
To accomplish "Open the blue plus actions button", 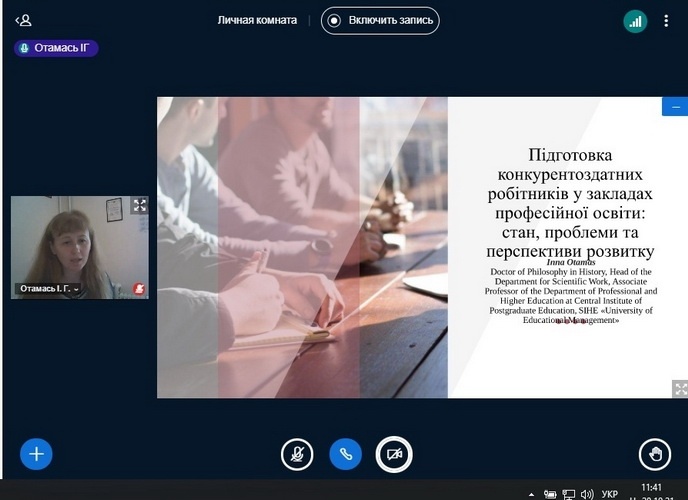I will pyautogui.click(x=36, y=454).
